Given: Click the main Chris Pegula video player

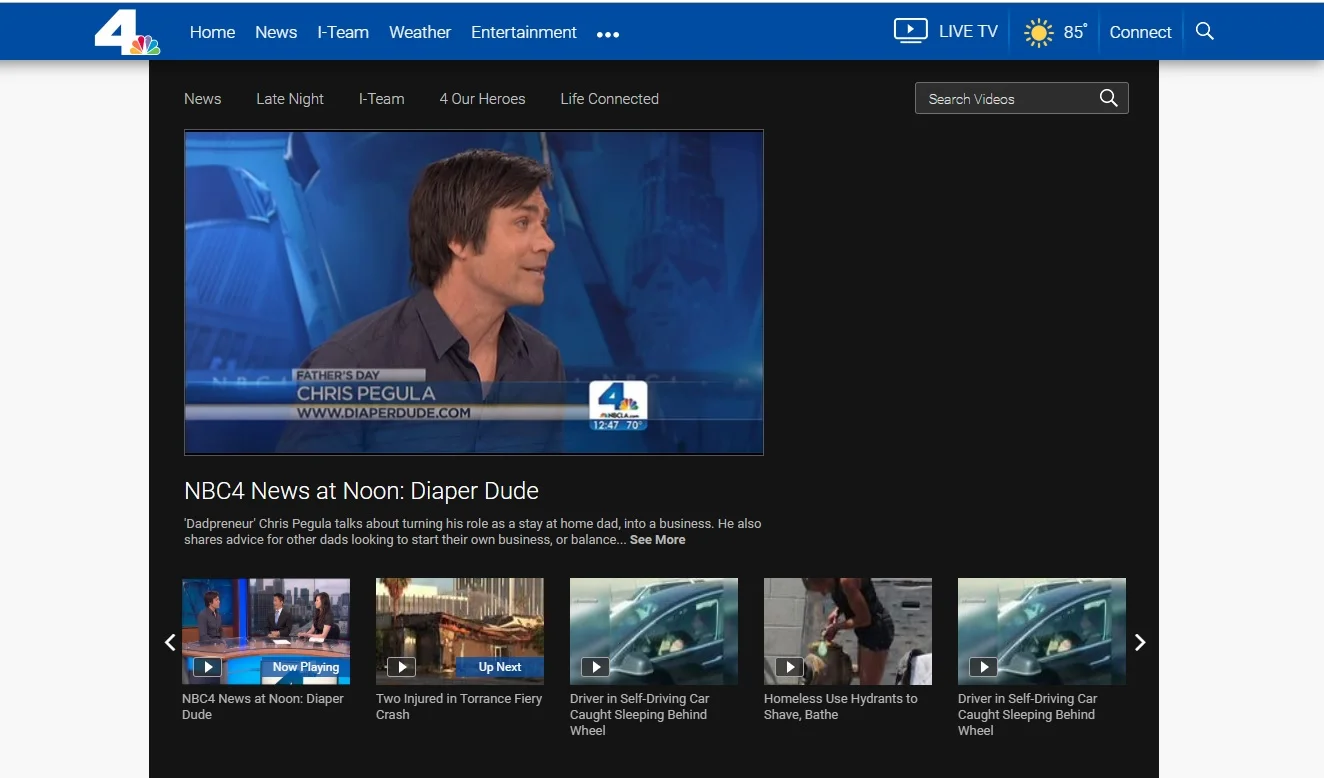Looking at the screenshot, I should [x=474, y=292].
